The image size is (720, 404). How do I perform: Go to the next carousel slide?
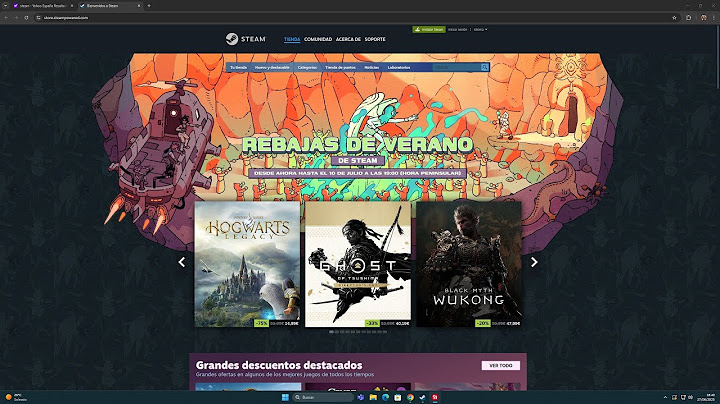click(534, 262)
